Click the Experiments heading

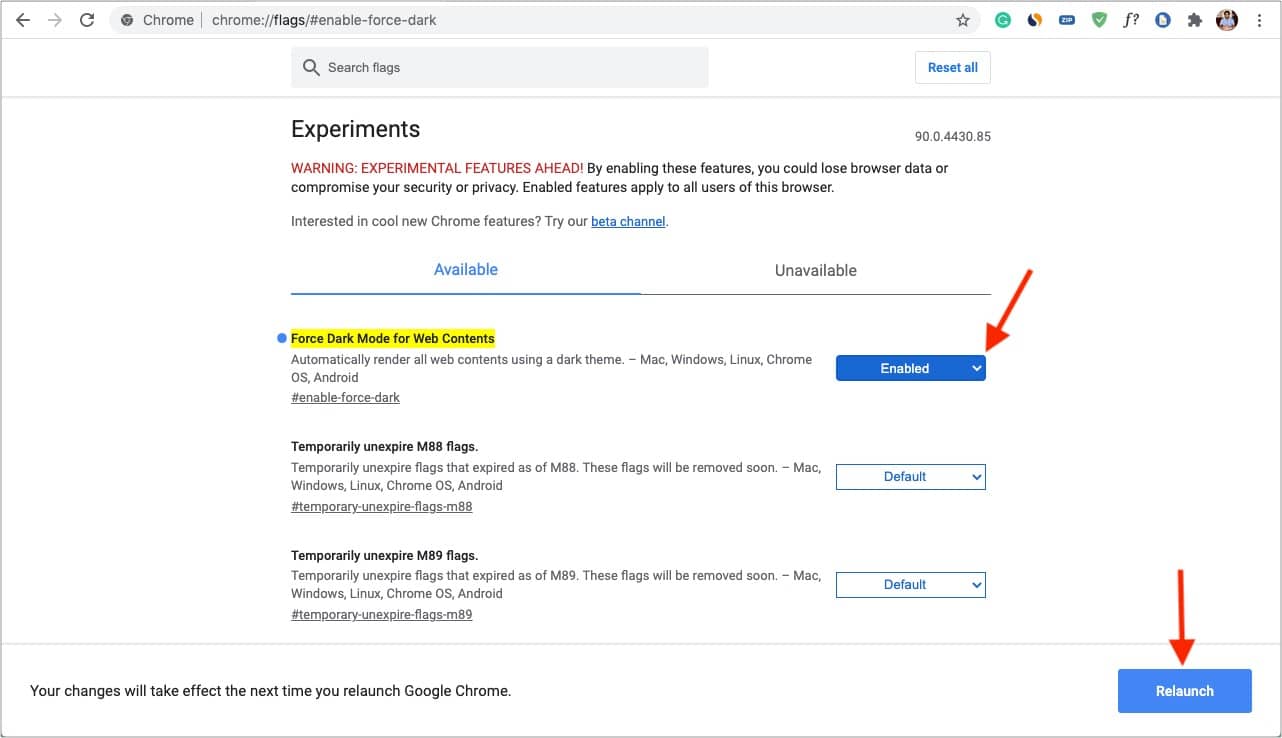pos(356,129)
